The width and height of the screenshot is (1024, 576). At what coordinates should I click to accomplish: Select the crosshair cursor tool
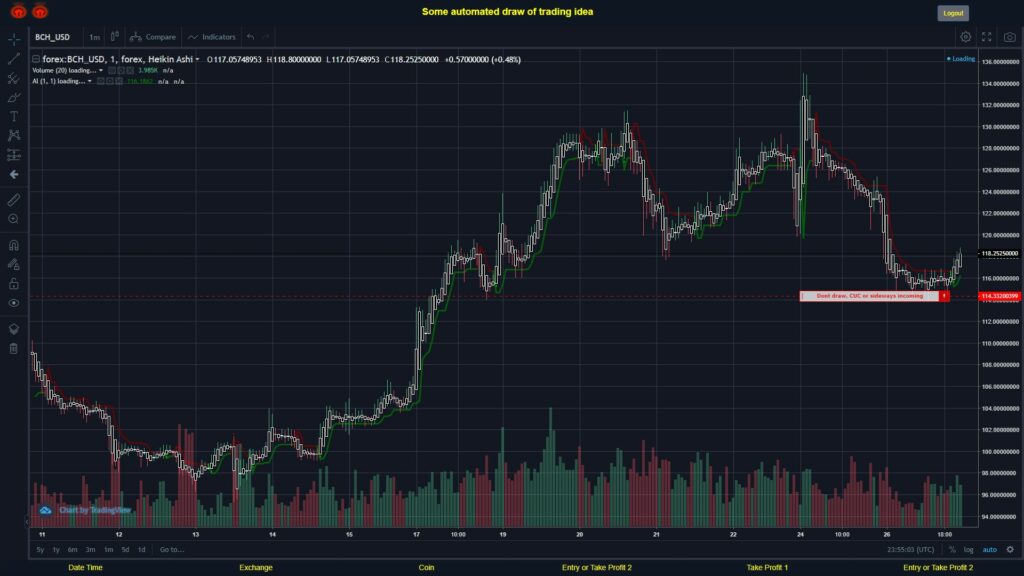(x=14, y=39)
